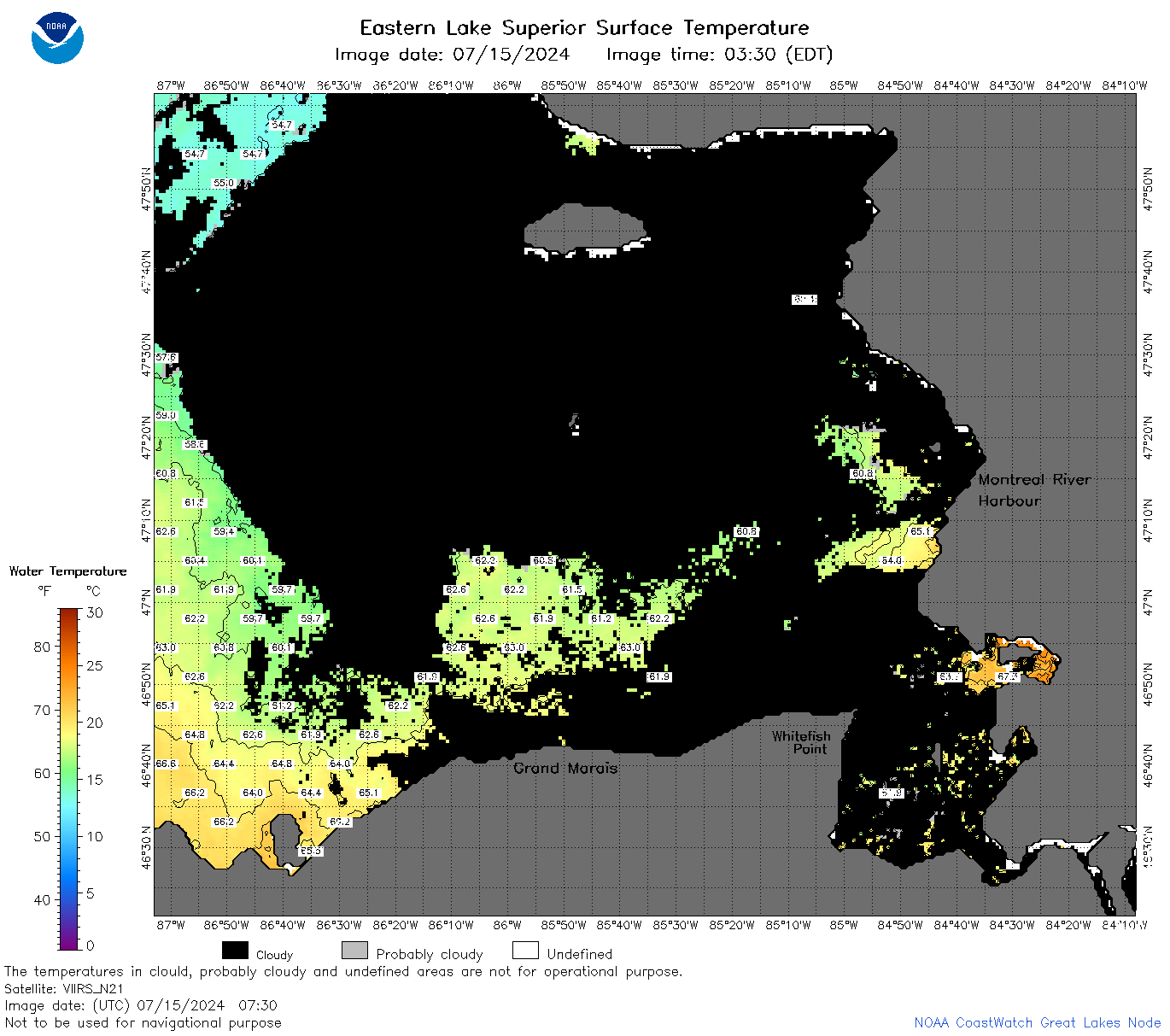Click the Probably cloudy legend label text
This screenshot has width=1170, height=1036.
pyautogui.click(x=430, y=955)
